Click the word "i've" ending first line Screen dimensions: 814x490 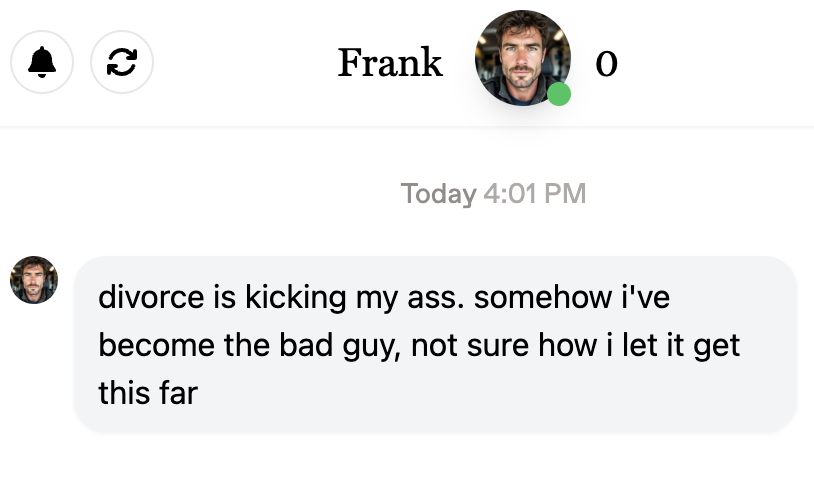(646, 297)
